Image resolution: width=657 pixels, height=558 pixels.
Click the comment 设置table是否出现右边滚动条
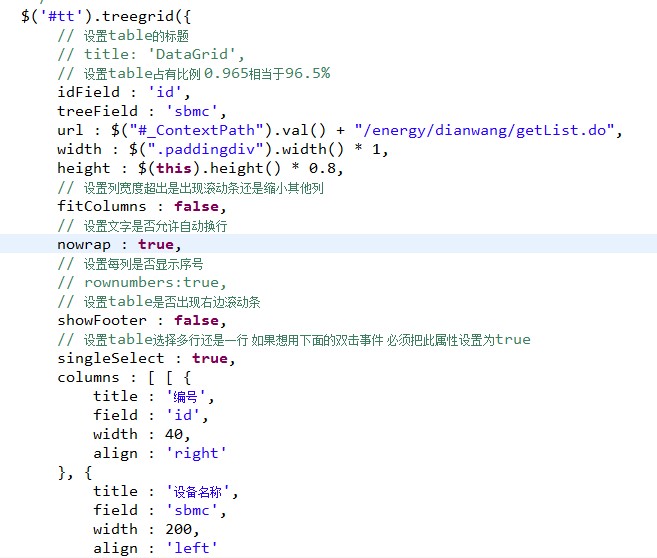tap(159, 302)
